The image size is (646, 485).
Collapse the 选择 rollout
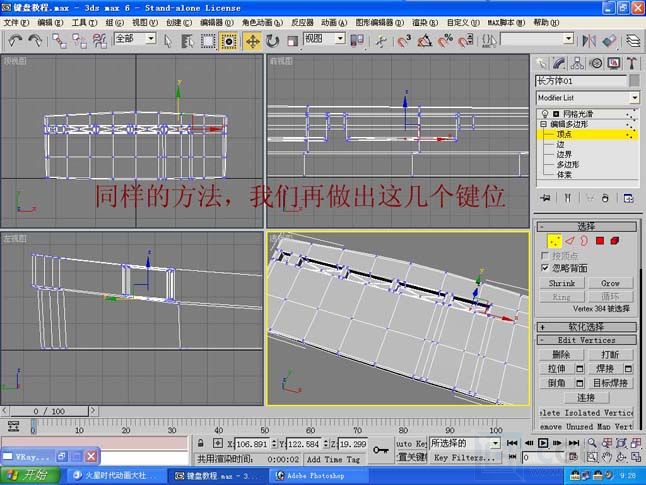coord(587,227)
